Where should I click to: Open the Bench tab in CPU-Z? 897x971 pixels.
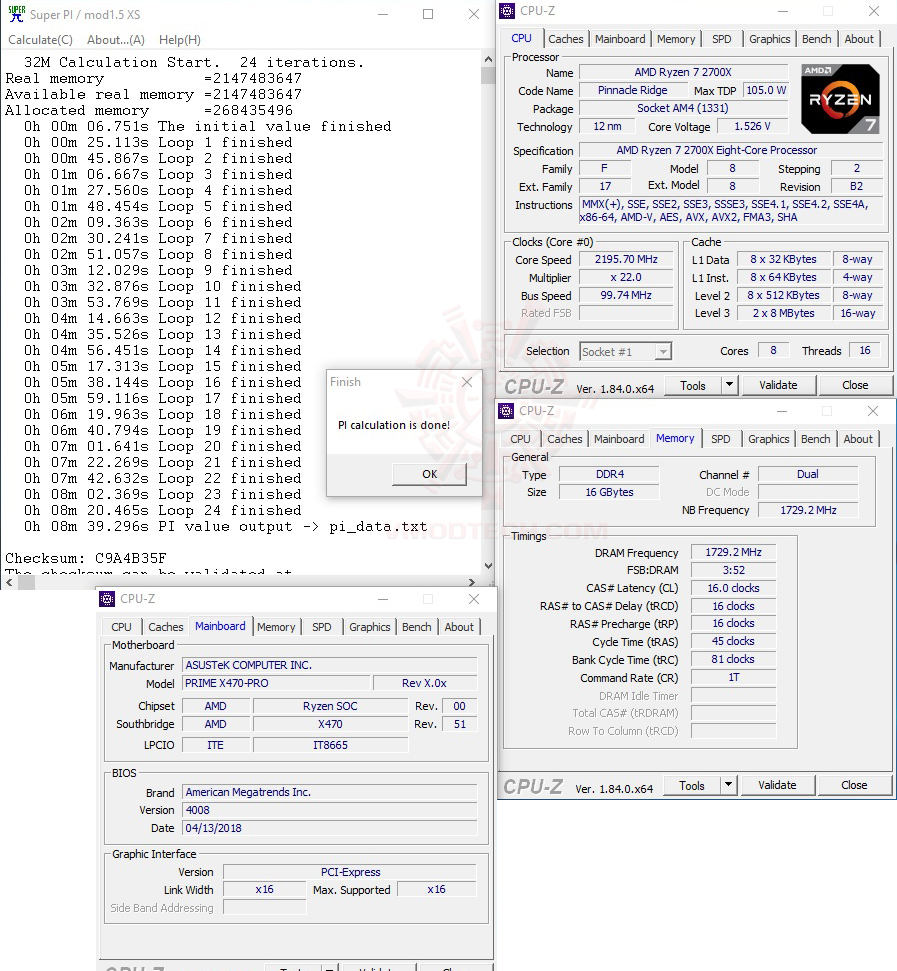click(816, 38)
